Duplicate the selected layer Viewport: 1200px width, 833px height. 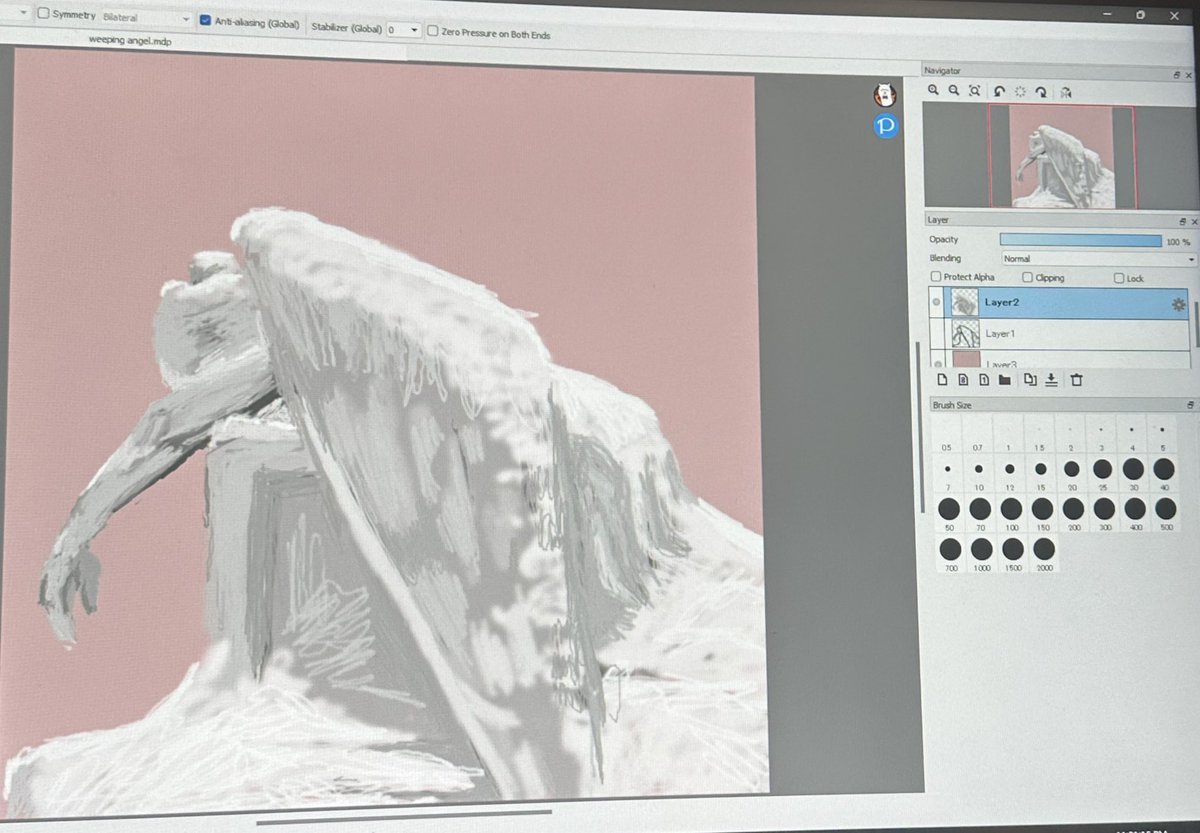[x=1029, y=379]
